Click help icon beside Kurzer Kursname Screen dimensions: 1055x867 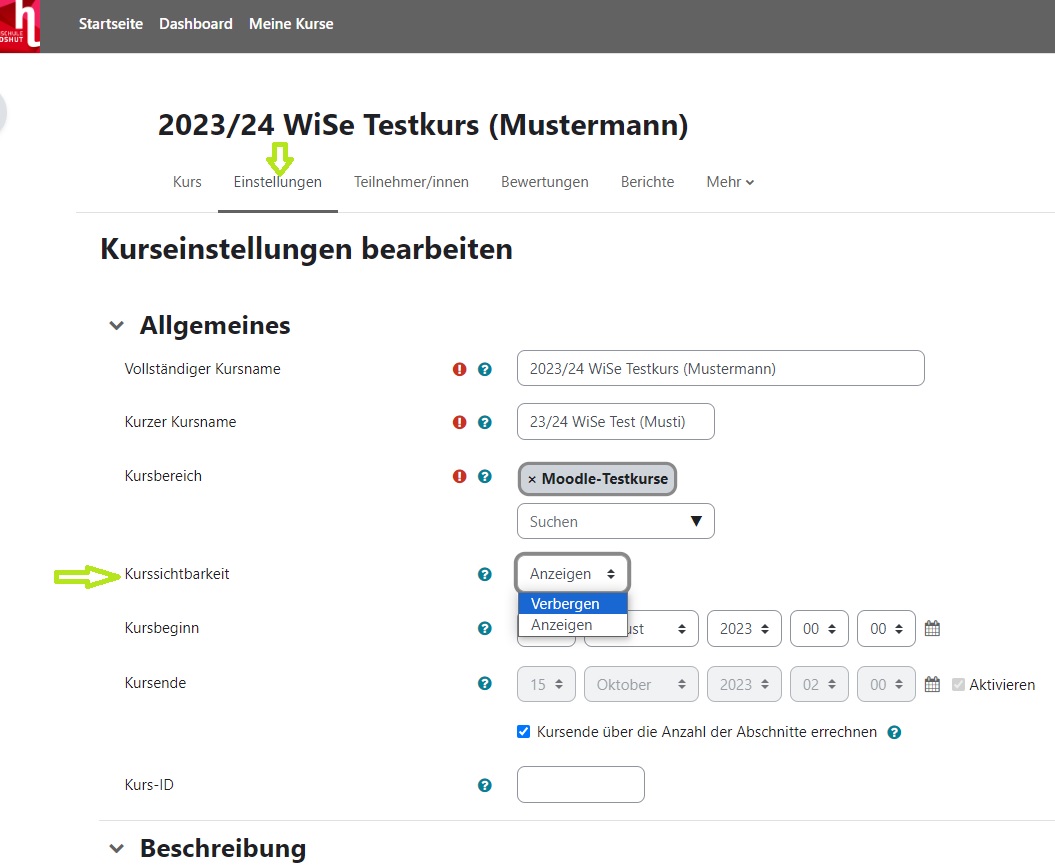tap(485, 422)
